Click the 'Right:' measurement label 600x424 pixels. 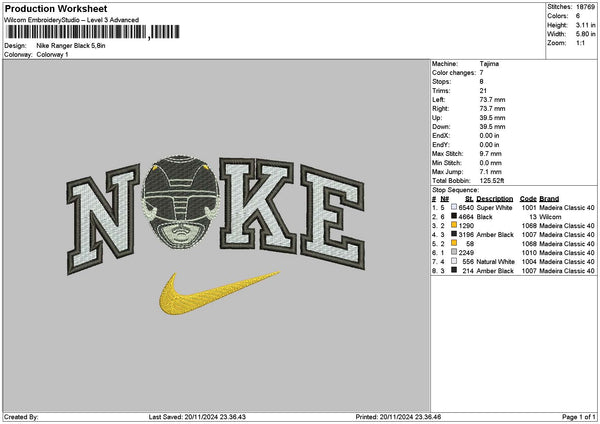440,109
